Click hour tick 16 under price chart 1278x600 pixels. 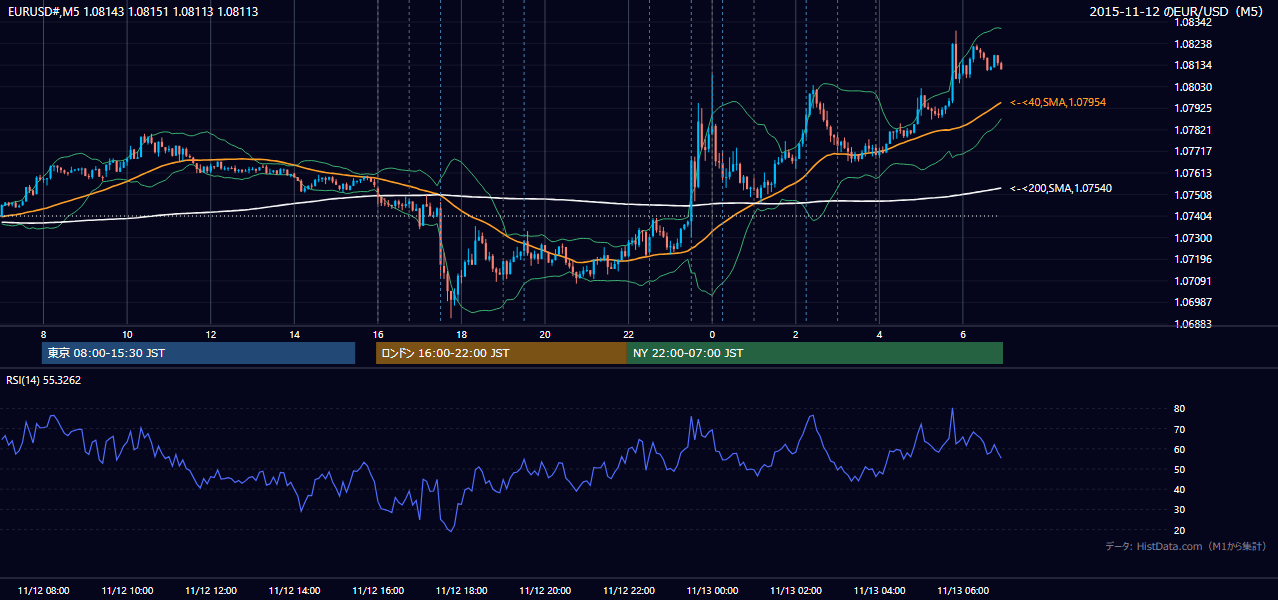click(378, 334)
